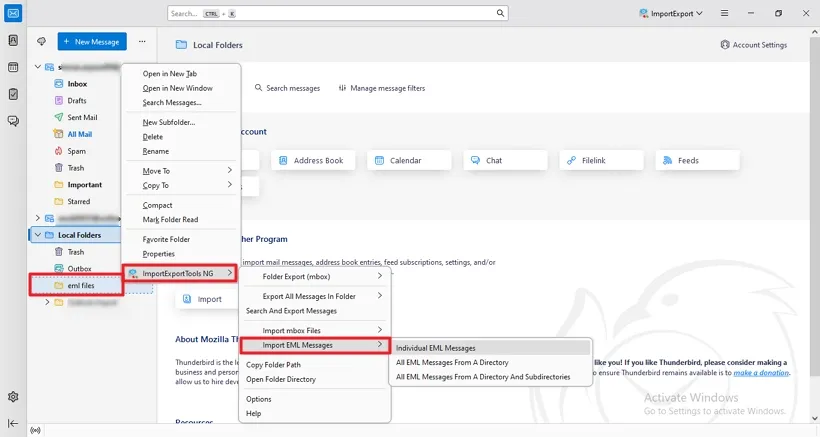Screen dimensions: 820x437
Task: Open the make a donation link
Action: (x=761, y=373)
